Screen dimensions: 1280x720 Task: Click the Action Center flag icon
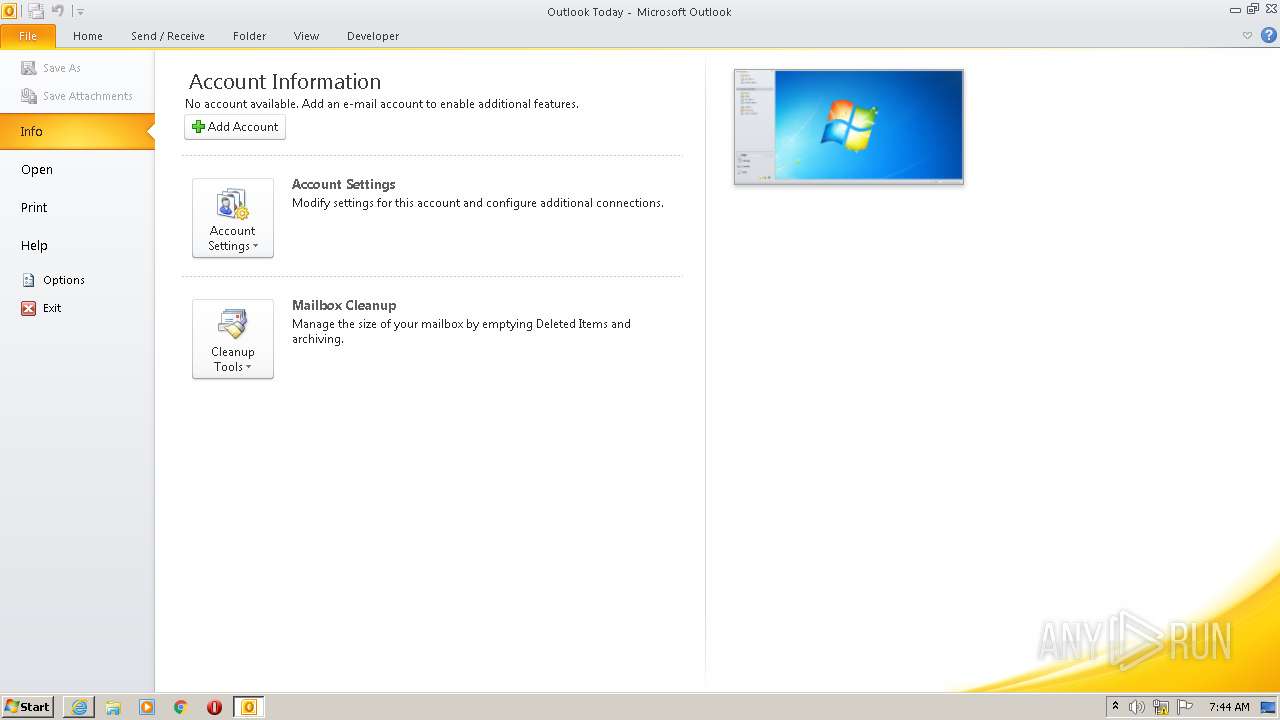click(x=1185, y=707)
